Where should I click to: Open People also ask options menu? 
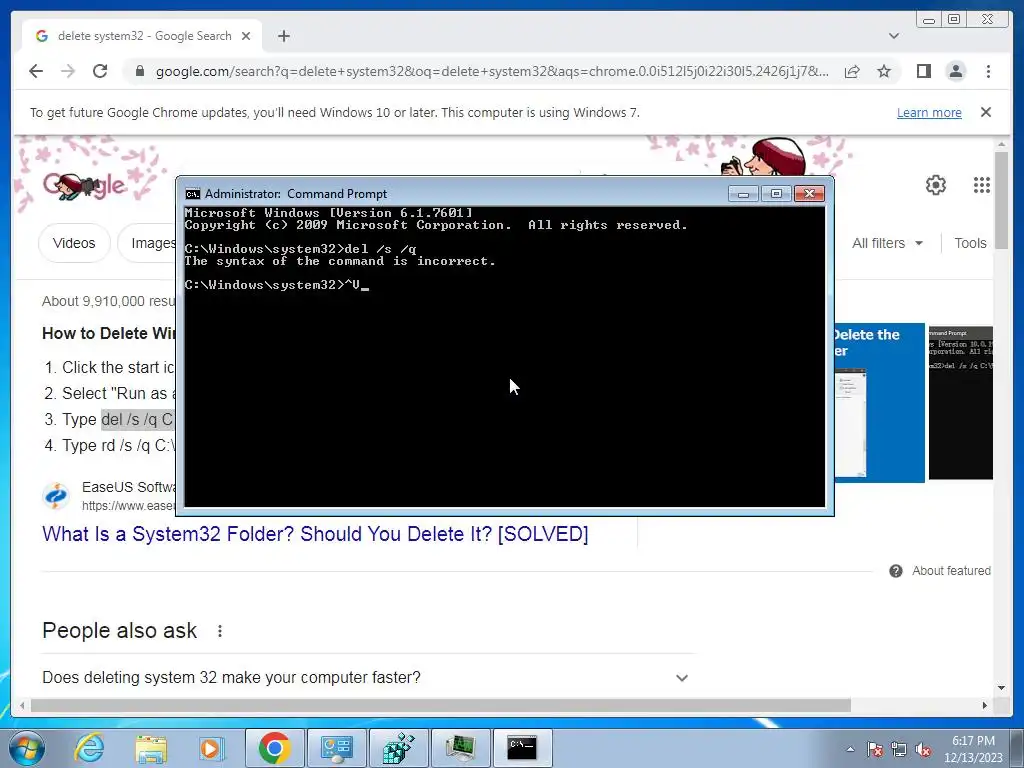(220, 631)
